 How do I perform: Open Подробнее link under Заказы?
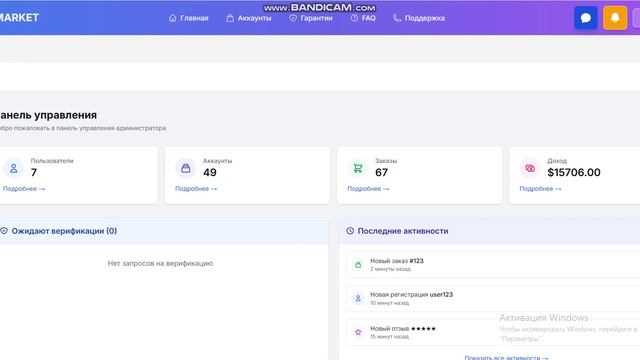coord(368,189)
